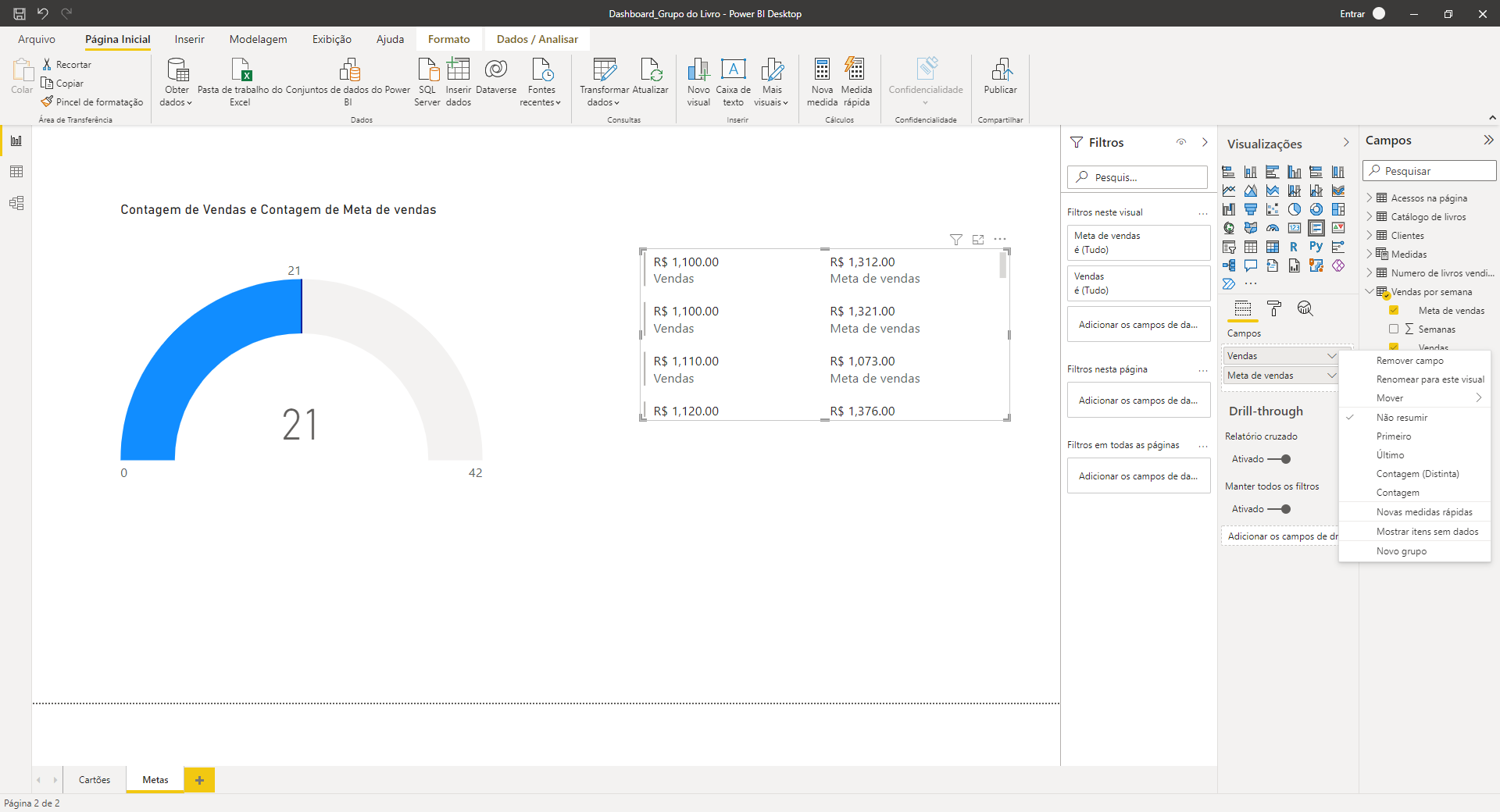The image size is (1500, 812).
Task: Open the Modelagem ribbon tab
Action: (x=258, y=39)
